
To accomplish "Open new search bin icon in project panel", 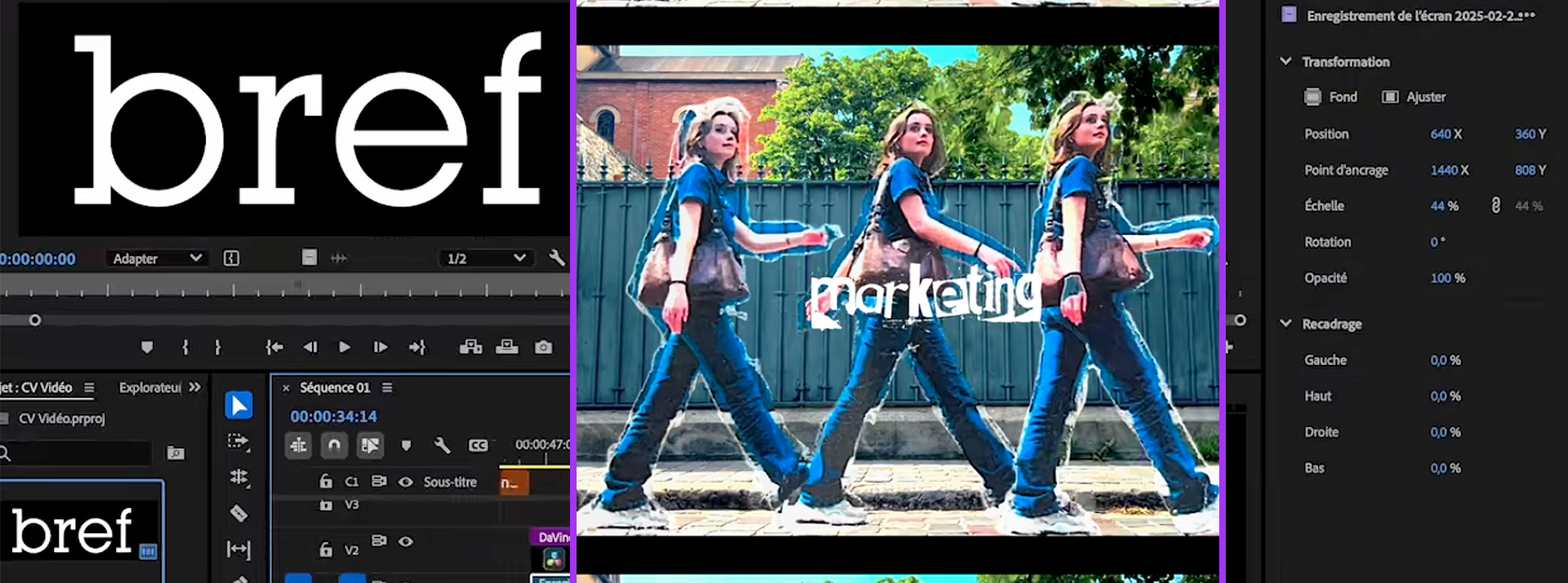I will 176,452.
